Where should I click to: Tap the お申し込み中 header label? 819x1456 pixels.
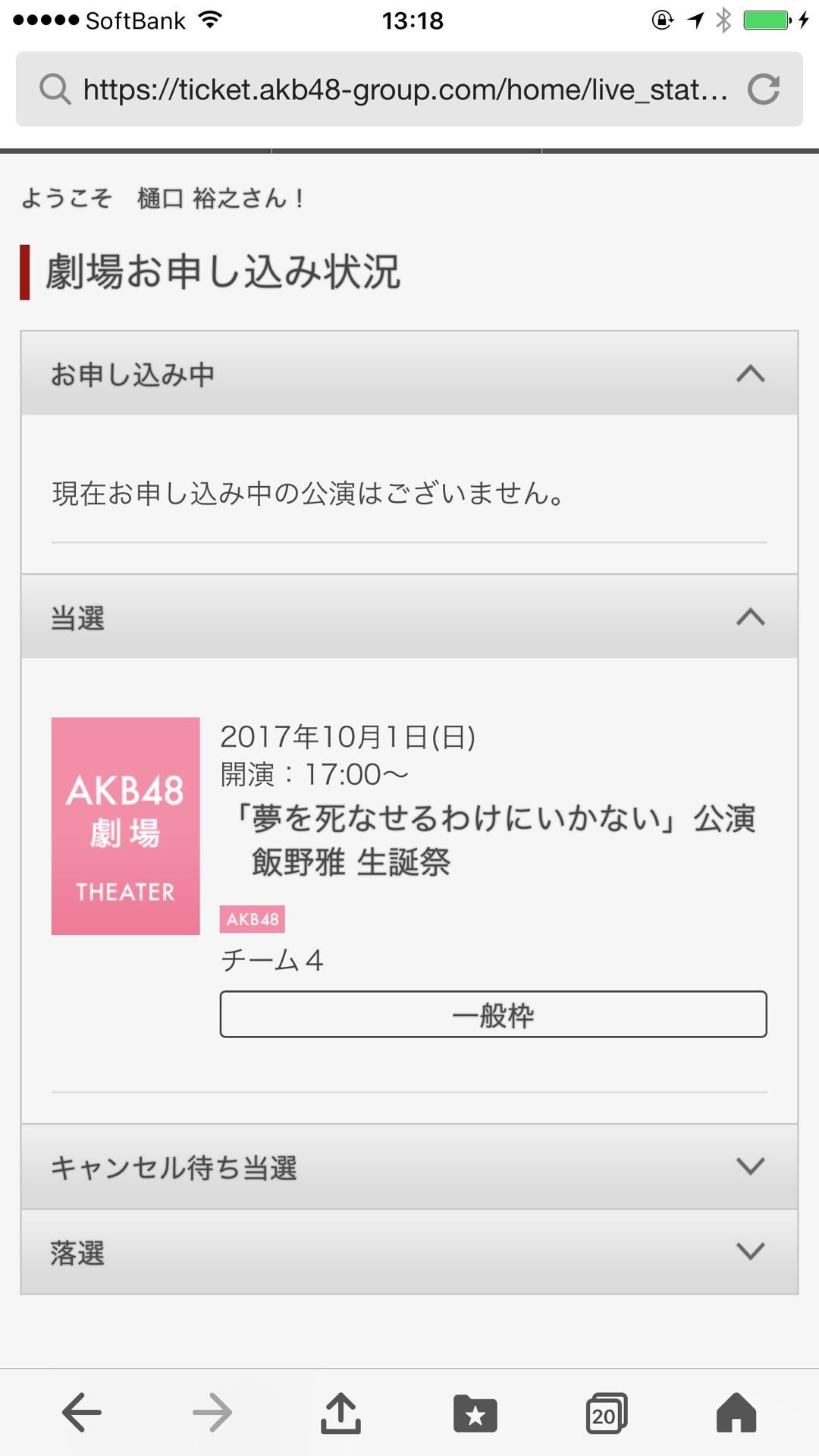pos(133,375)
